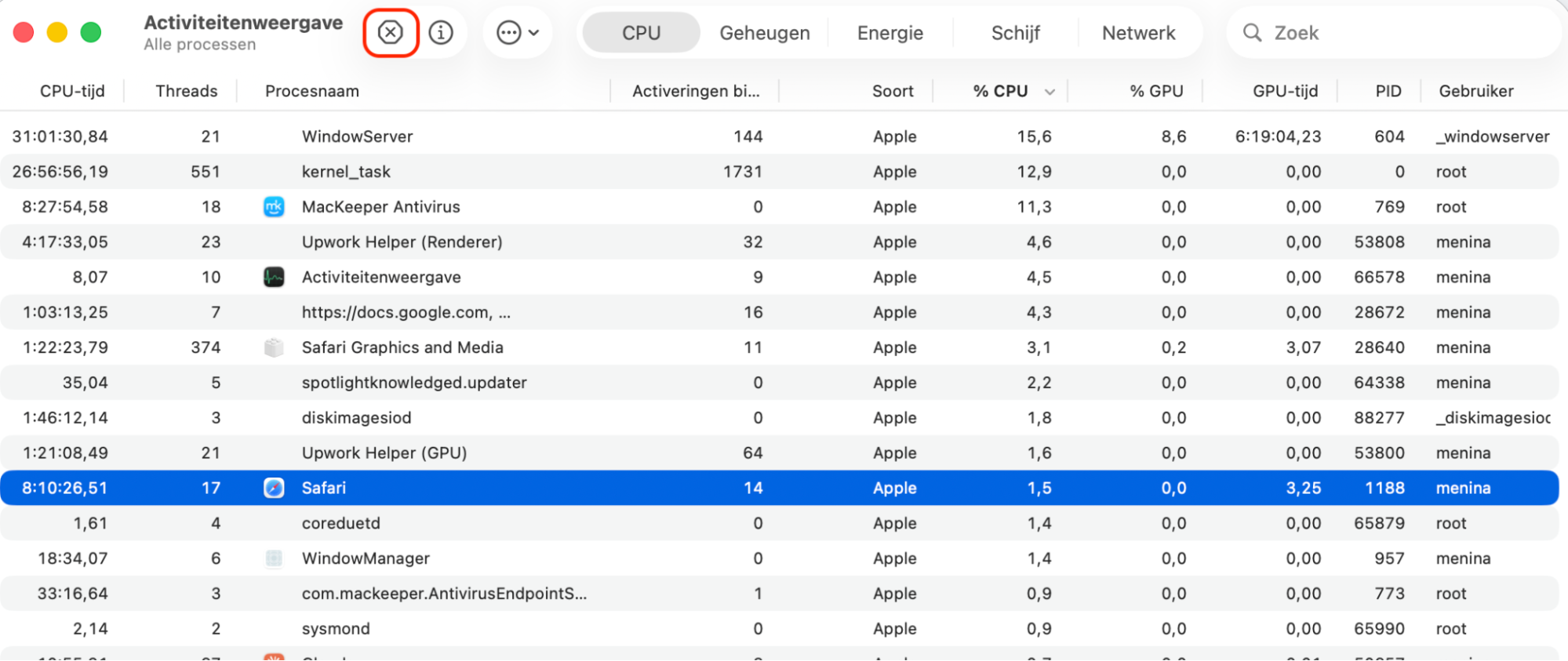The image size is (1568, 661).
Task: Click GPU-tijd value 6:19:04,23
Action: tap(1279, 136)
